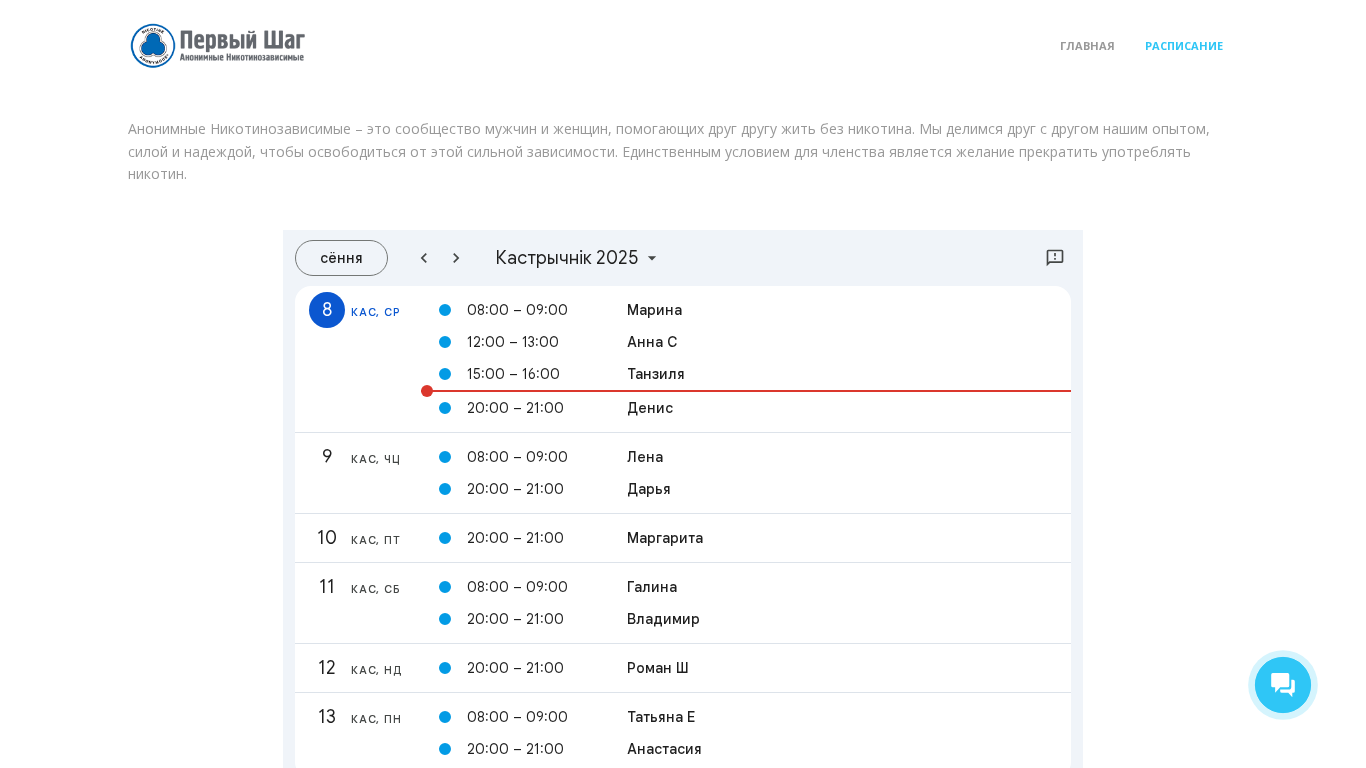This screenshot has height=768, width=1366.
Task: Open the Роман Ш event entry
Action: point(657,668)
